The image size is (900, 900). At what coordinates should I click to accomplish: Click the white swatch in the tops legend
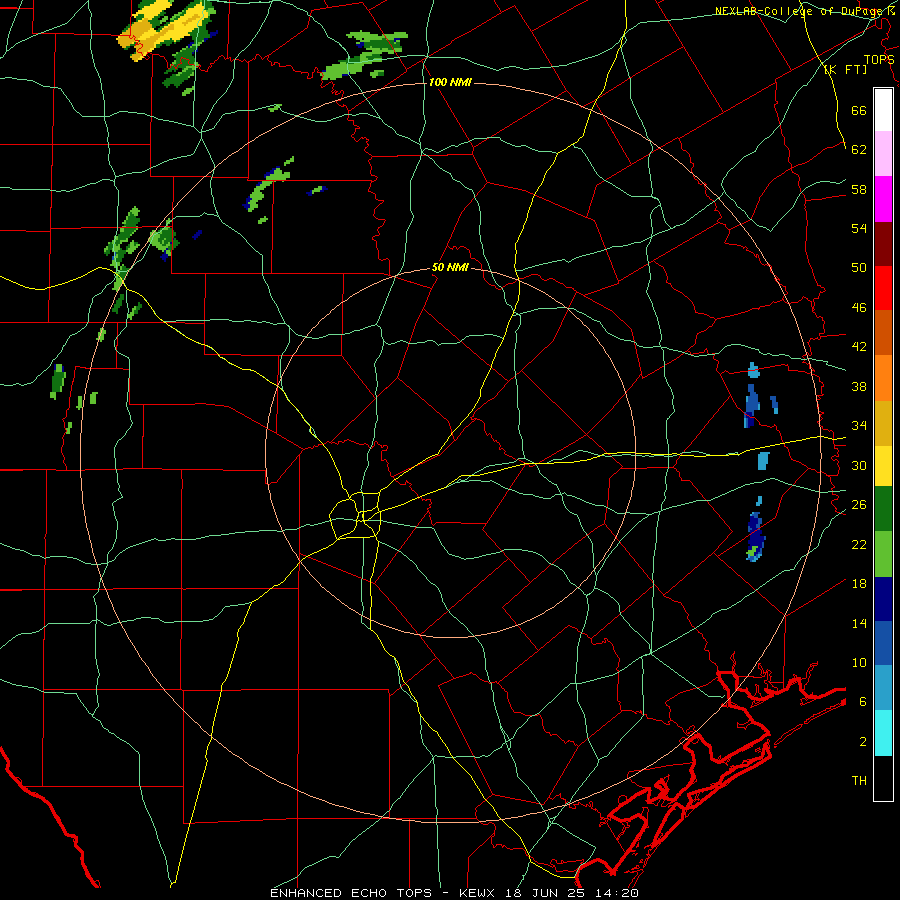pyautogui.click(x=883, y=110)
